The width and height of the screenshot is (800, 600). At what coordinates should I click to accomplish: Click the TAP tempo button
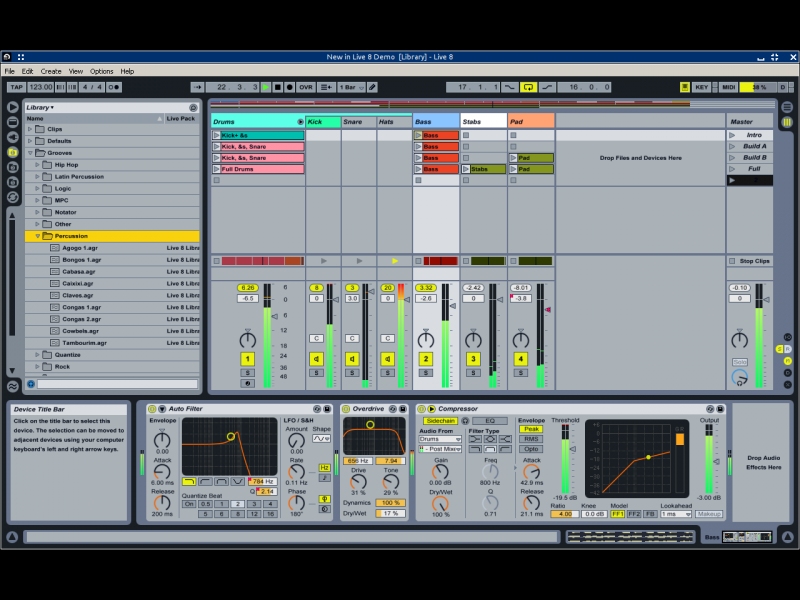point(16,87)
